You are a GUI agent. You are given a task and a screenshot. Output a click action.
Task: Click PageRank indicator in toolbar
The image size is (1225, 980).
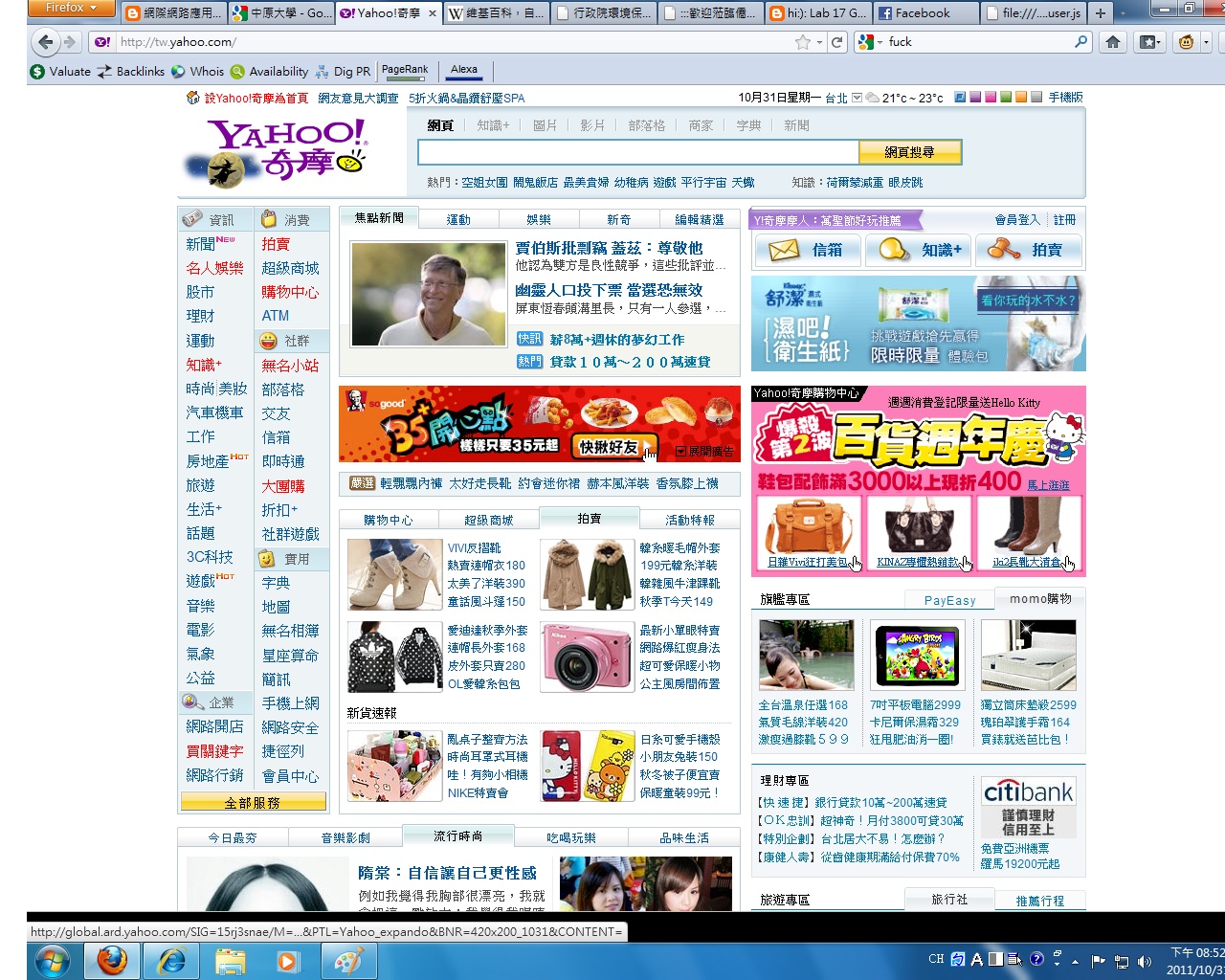pos(405,71)
